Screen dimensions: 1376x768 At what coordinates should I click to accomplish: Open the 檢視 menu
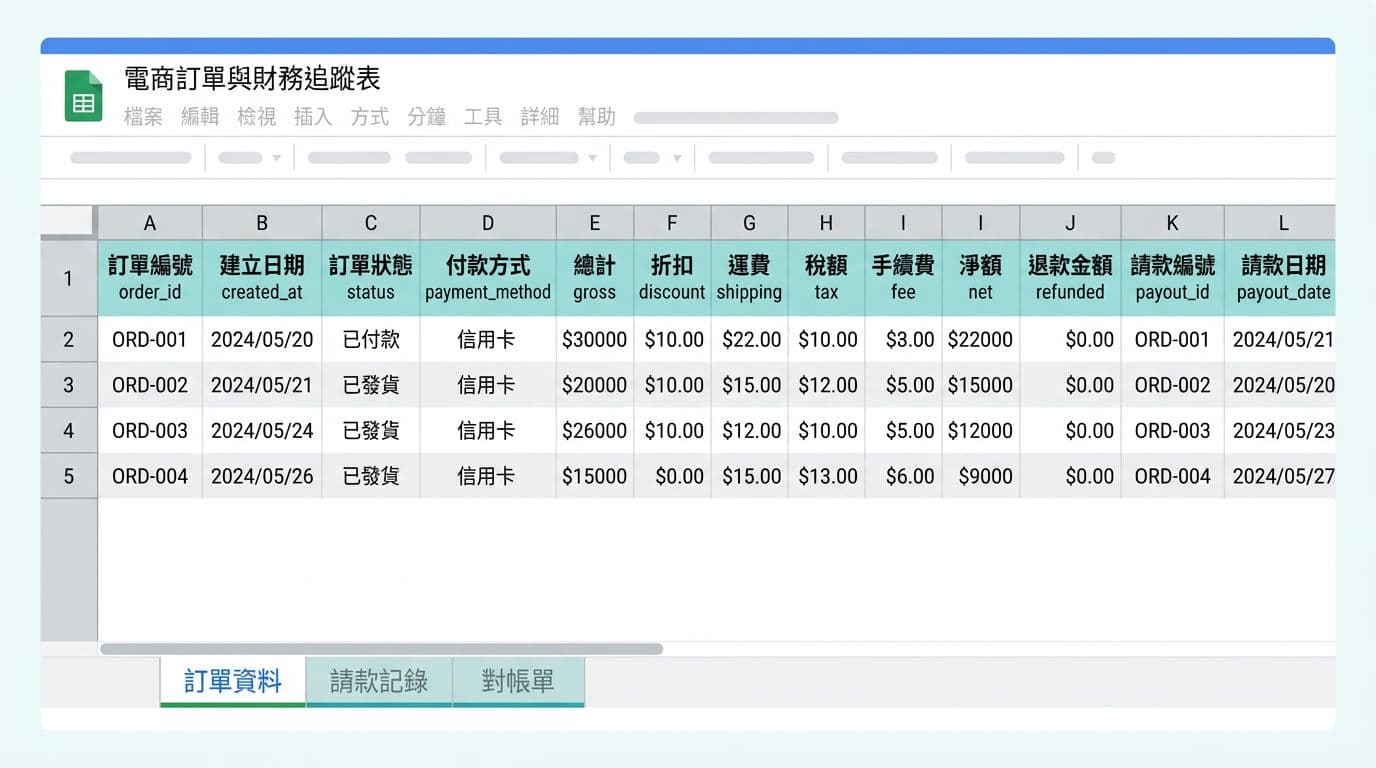coord(257,117)
